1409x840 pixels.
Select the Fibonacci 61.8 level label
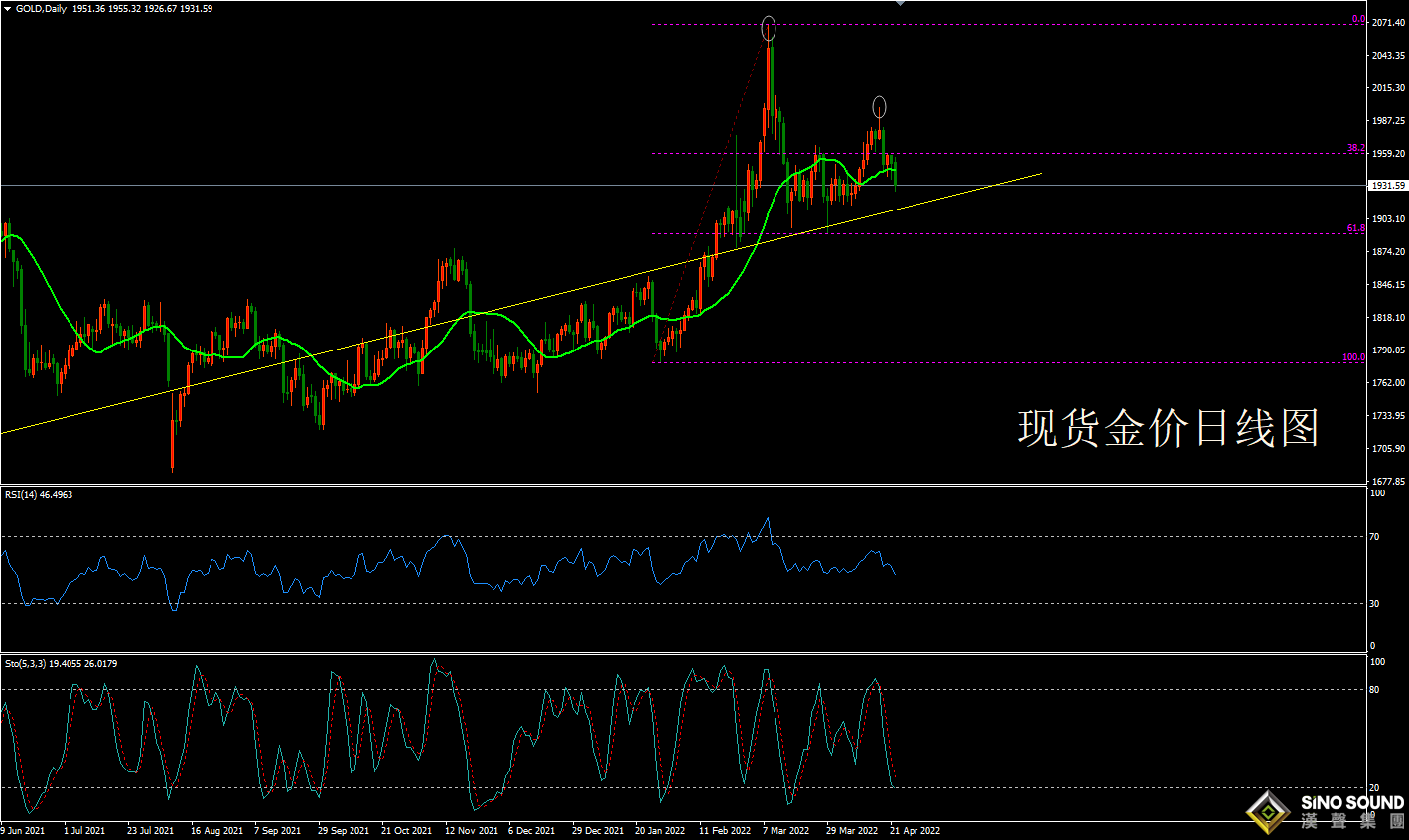(x=1355, y=228)
